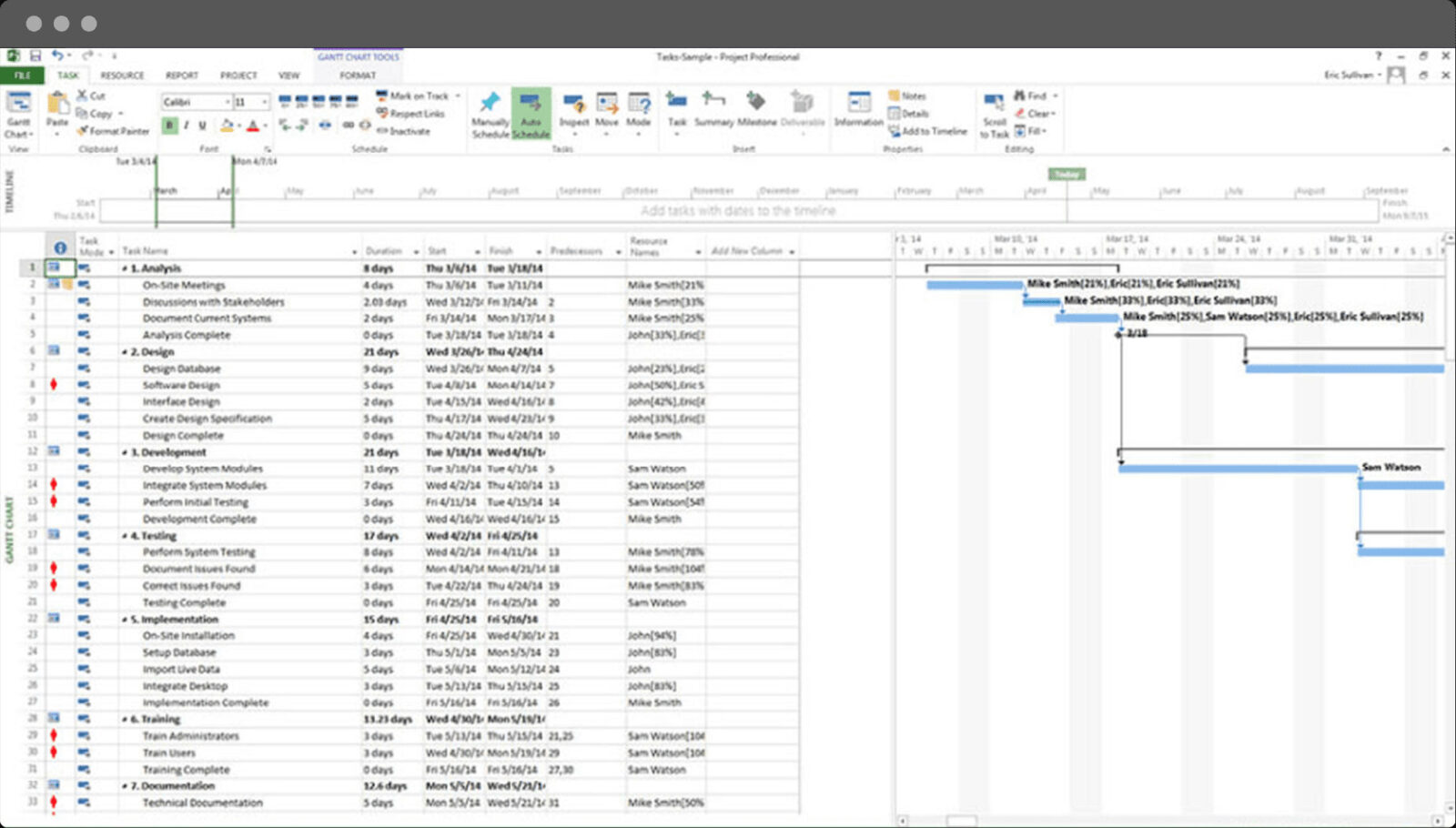
Task: Toggle bold formatting on selected task
Action: pos(169,125)
